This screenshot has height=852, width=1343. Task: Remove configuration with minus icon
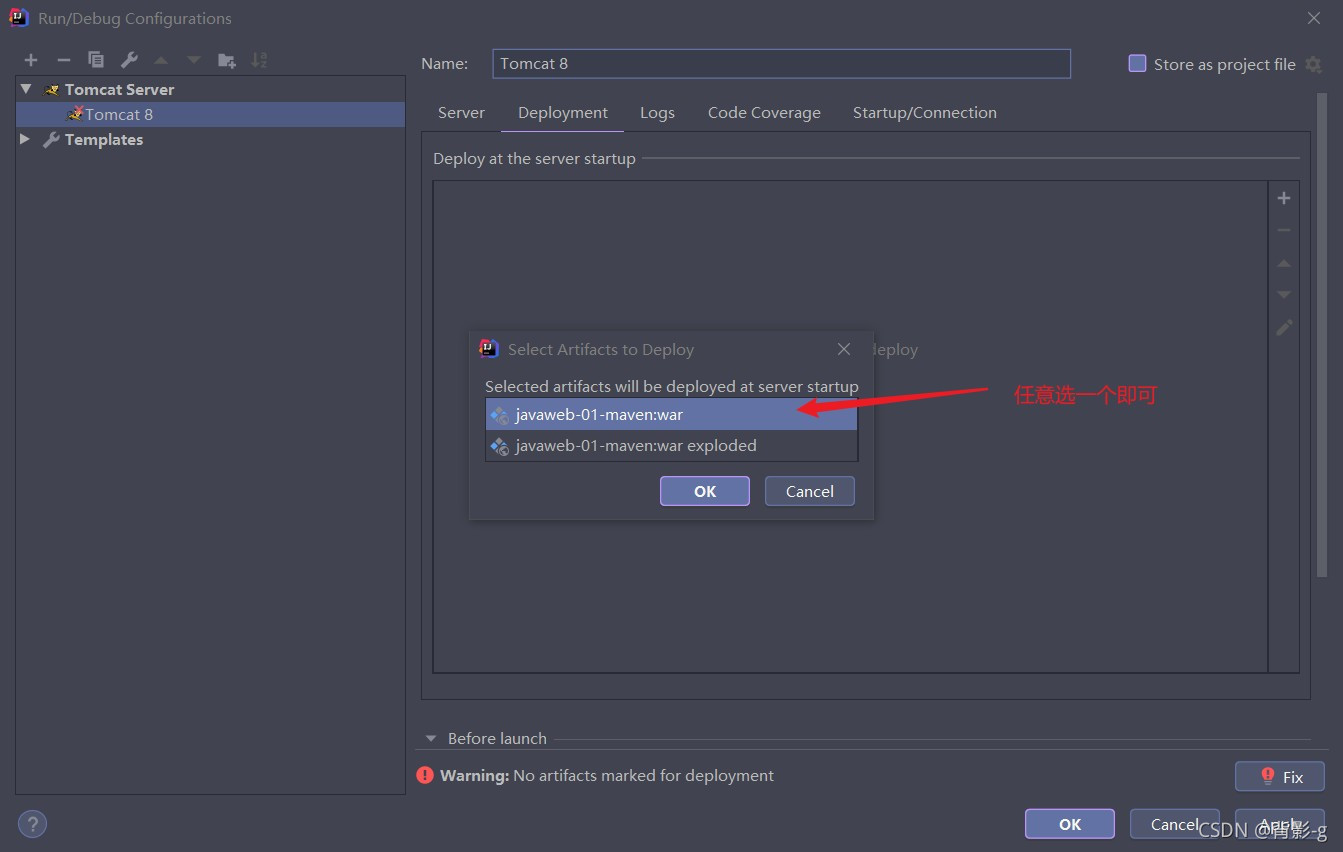click(x=63, y=60)
